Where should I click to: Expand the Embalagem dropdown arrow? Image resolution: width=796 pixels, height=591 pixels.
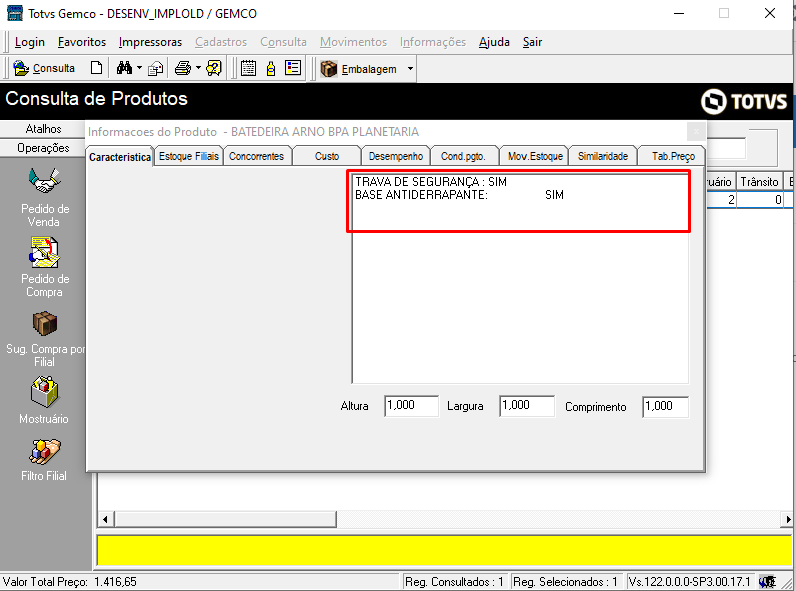[410, 69]
